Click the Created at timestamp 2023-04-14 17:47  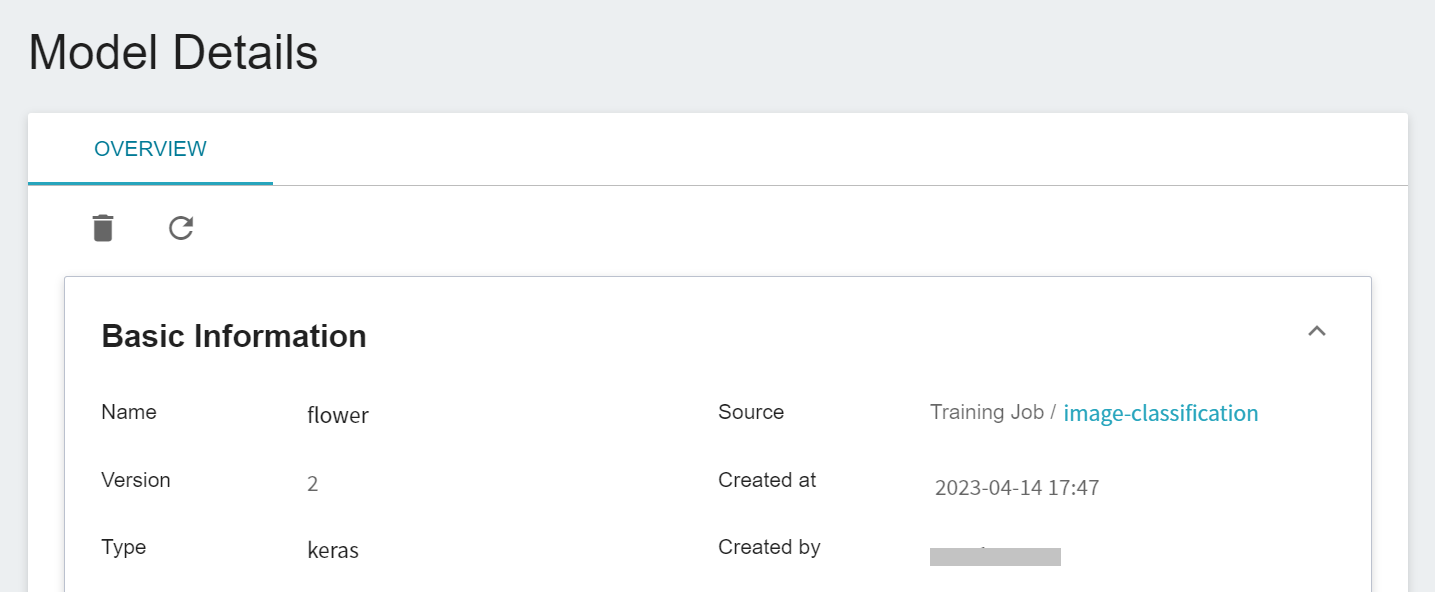coord(1017,489)
